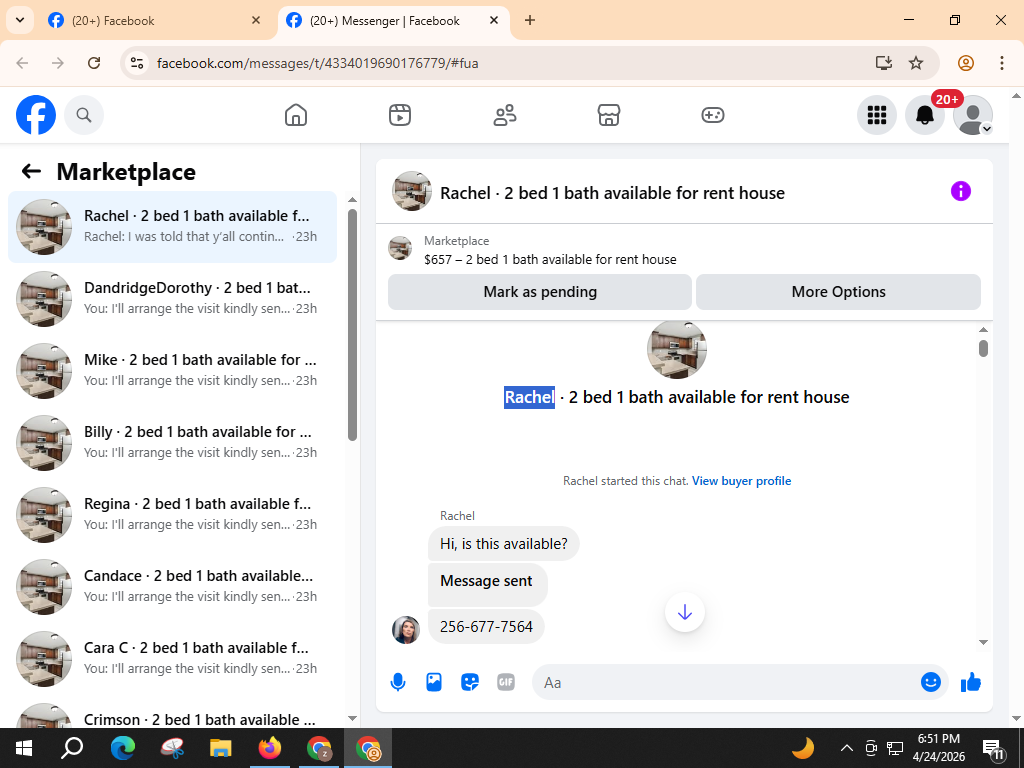The image size is (1024, 768).
Task: Open the Chrome three-dot menu
Action: pyautogui.click(x=1002, y=63)
